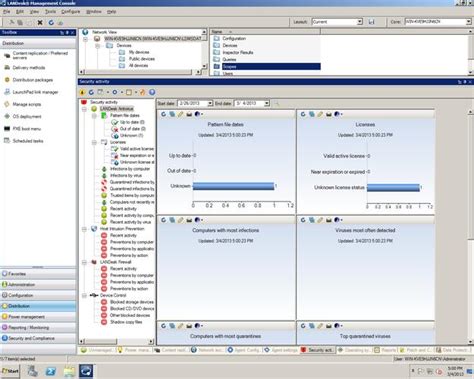Screen dimensions: 474x379
Task: Select All devices in Network View tree
Action: coord(138,66)
